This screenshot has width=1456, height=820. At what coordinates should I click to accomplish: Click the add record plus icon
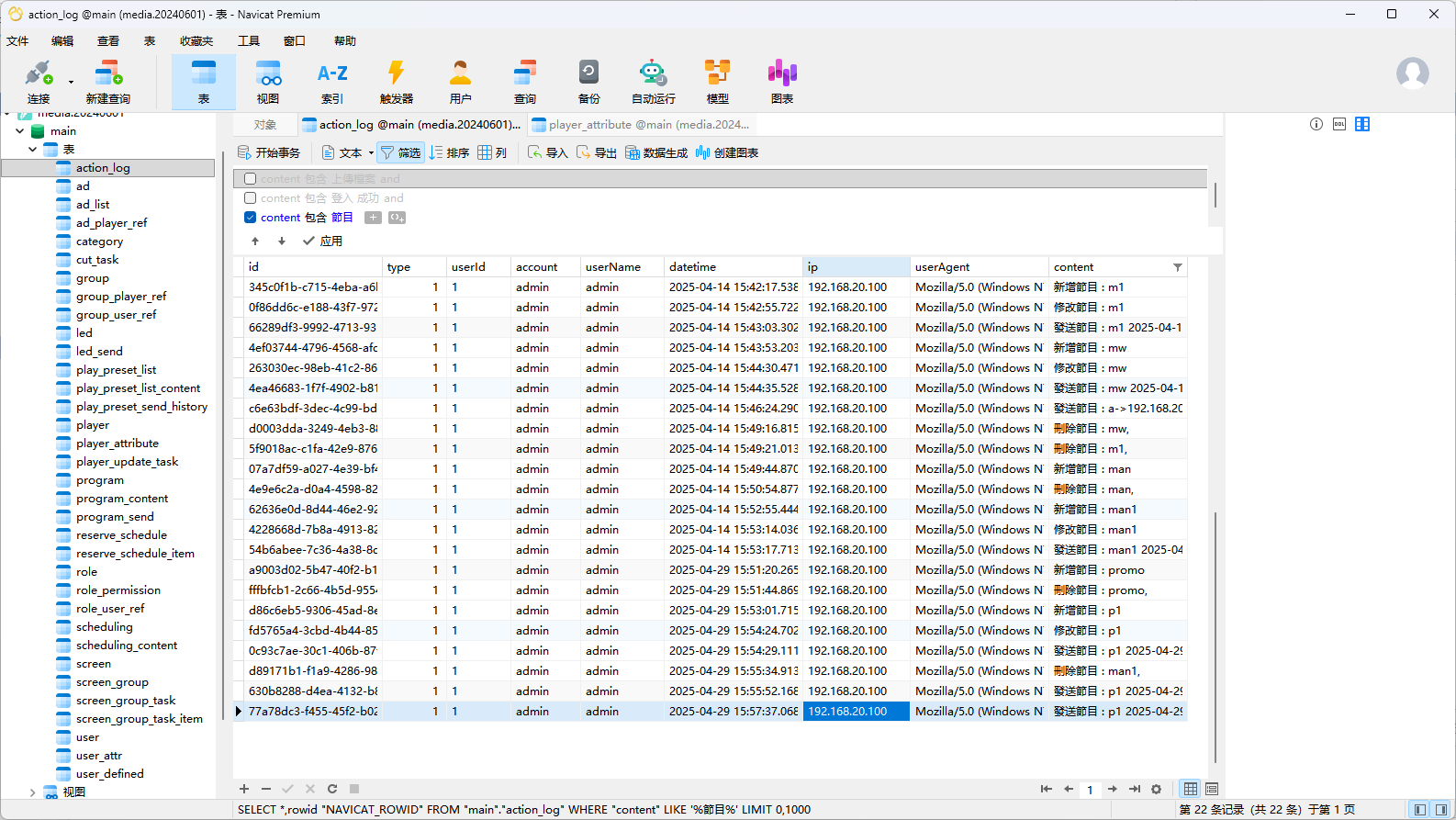(x=244, y=789)
